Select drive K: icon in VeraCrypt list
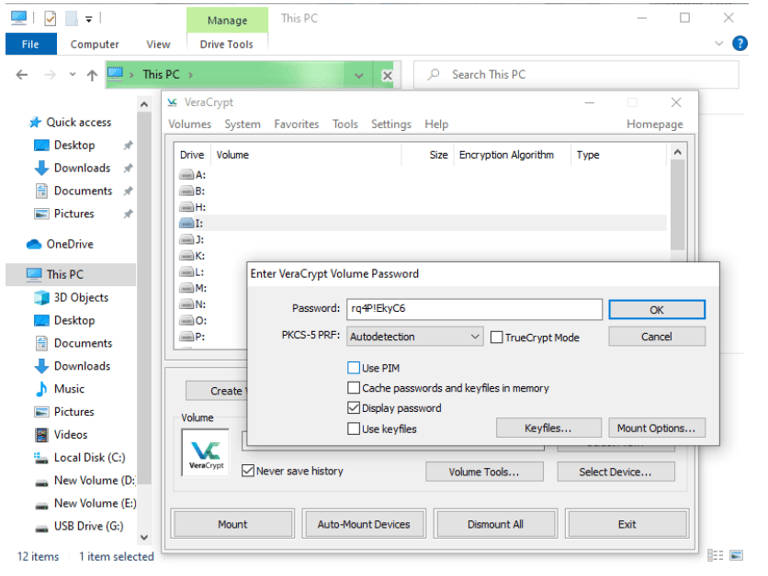The image size is (768, 576). [187, 256]
